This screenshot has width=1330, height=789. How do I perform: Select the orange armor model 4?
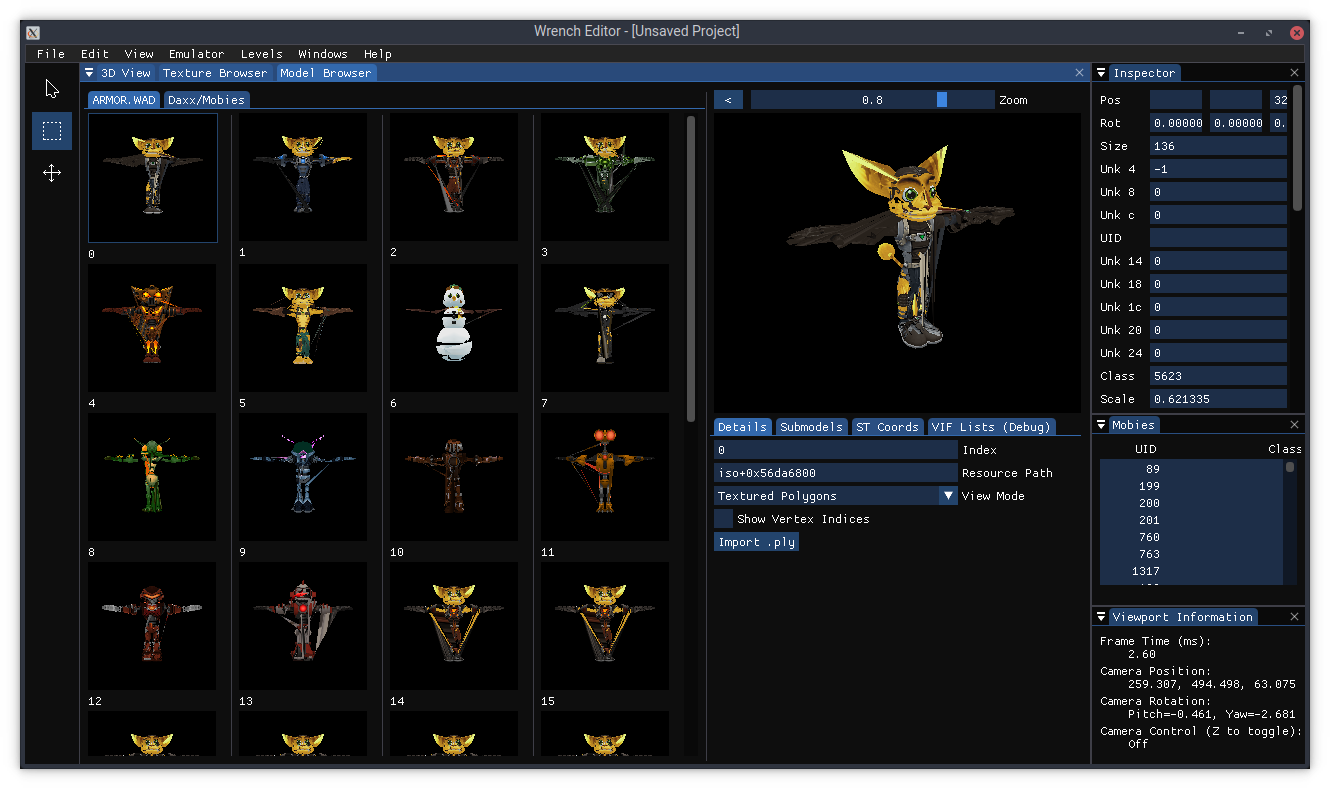152,327
